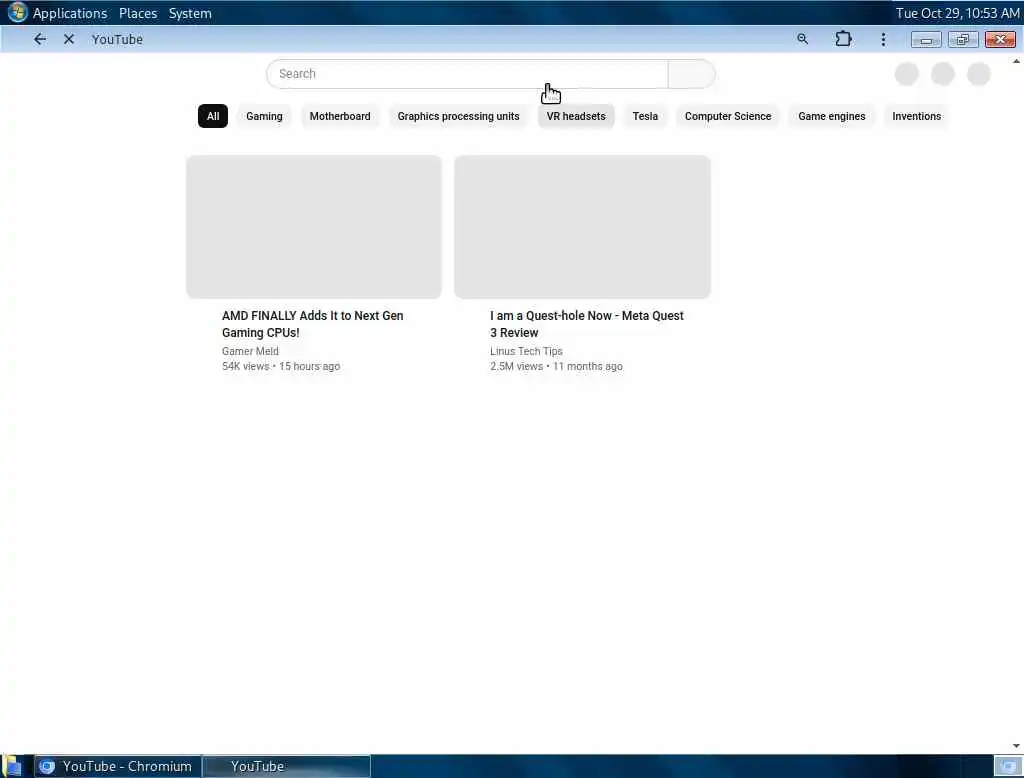Image resolution: width=1024 pixels, height=778 pixels.
Task: Restore the browser window size
Action: point(963,39)
